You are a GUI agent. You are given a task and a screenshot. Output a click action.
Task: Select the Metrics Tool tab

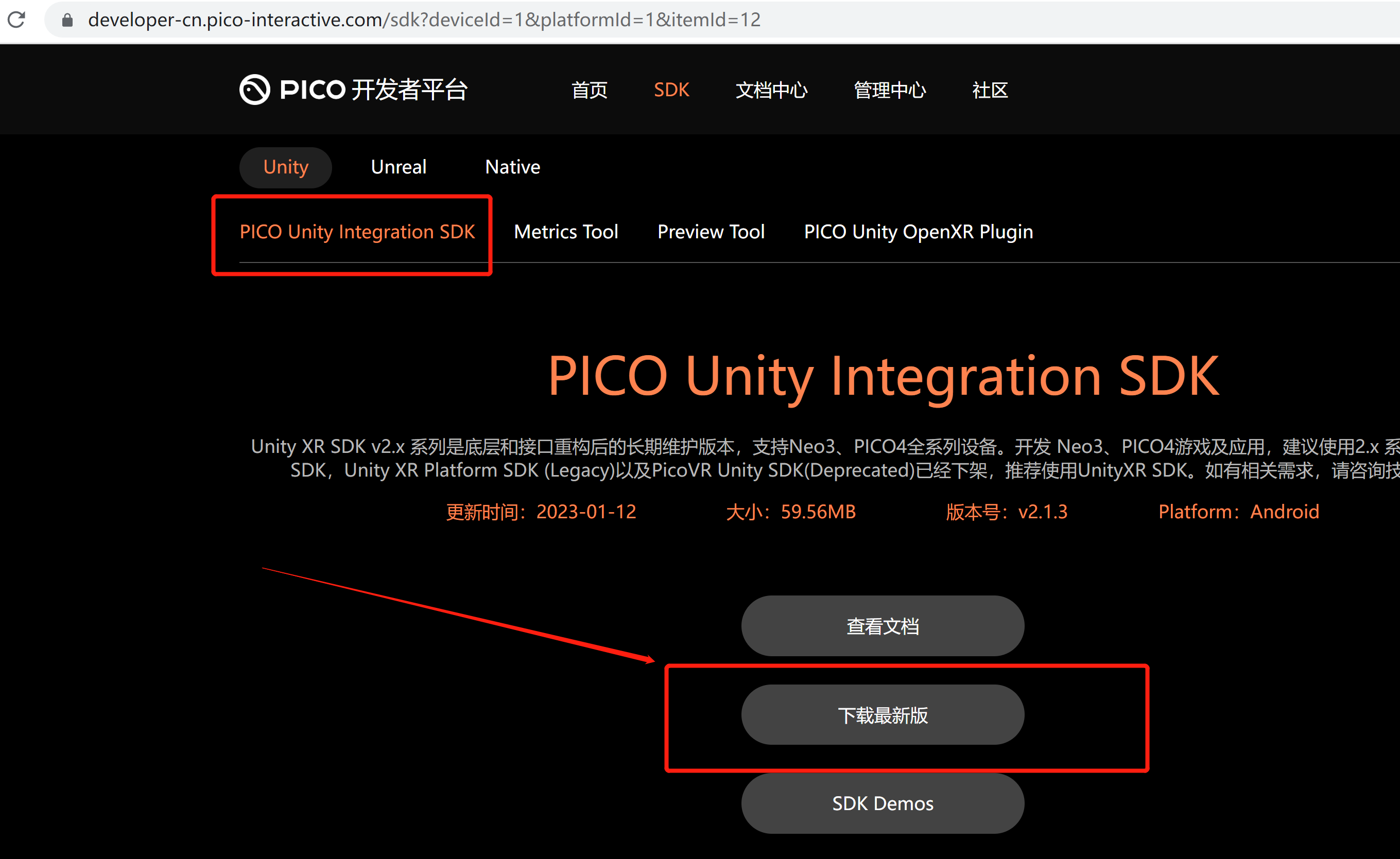coord(566,231)
